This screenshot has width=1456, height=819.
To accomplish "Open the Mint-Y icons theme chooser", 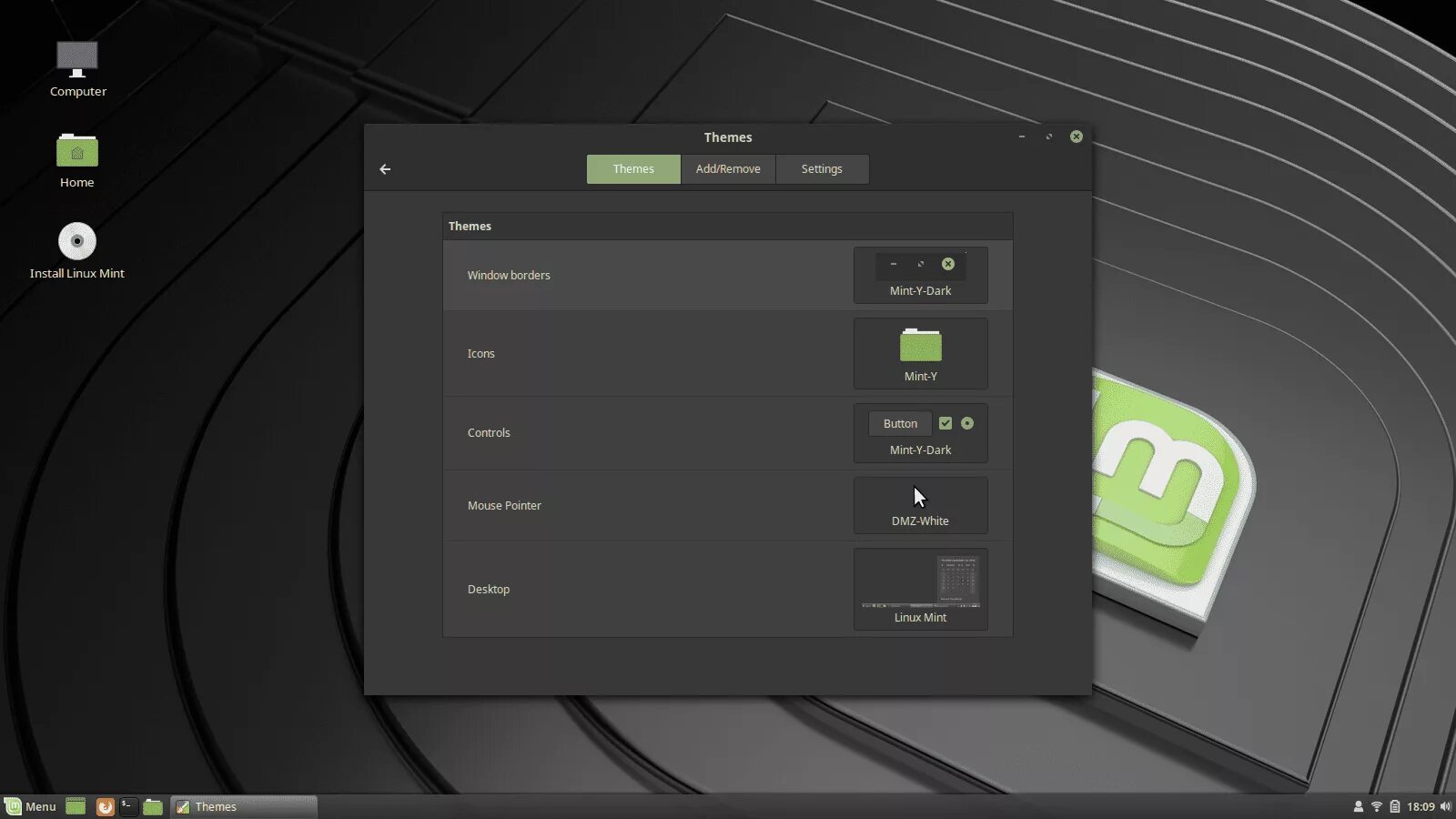I will point(921,353).
